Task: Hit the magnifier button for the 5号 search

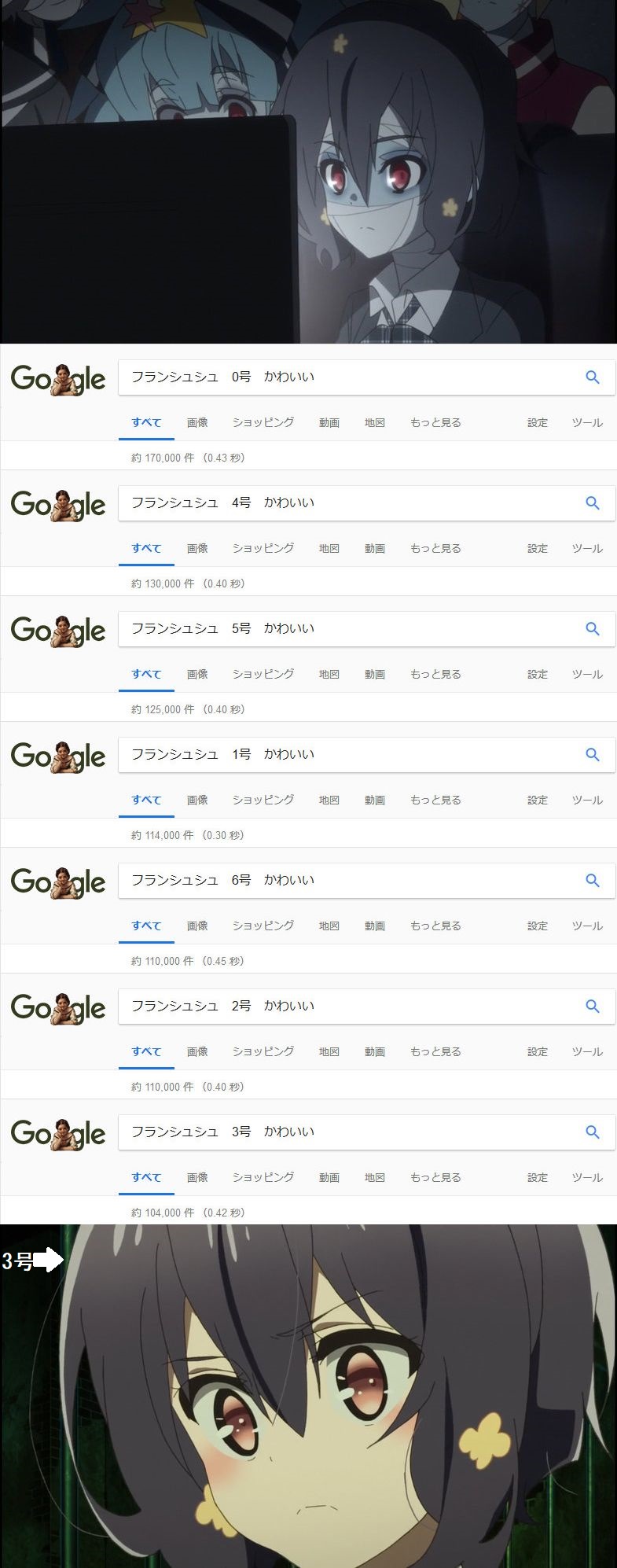Action: [x=593, y=629]
